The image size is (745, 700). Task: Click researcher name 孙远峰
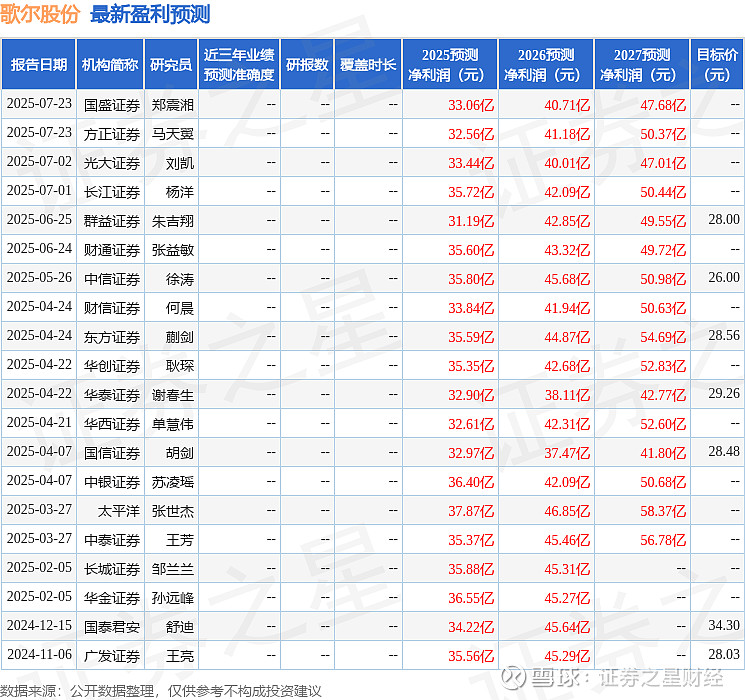click(x=173, y=598)
